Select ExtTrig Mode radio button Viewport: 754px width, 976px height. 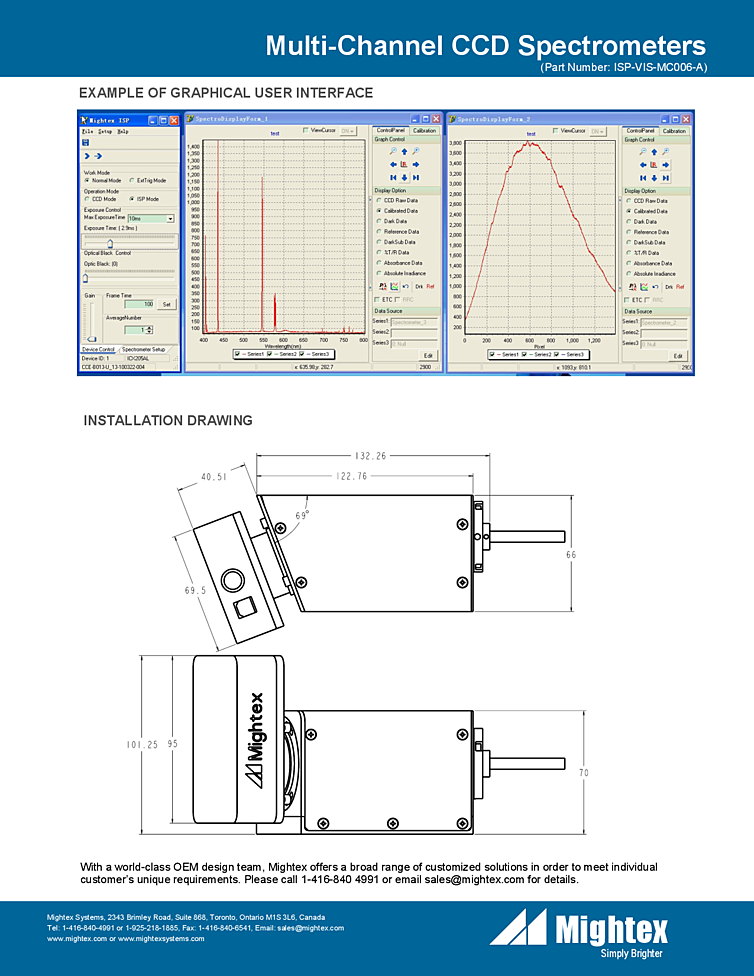(x=131, y=181)
